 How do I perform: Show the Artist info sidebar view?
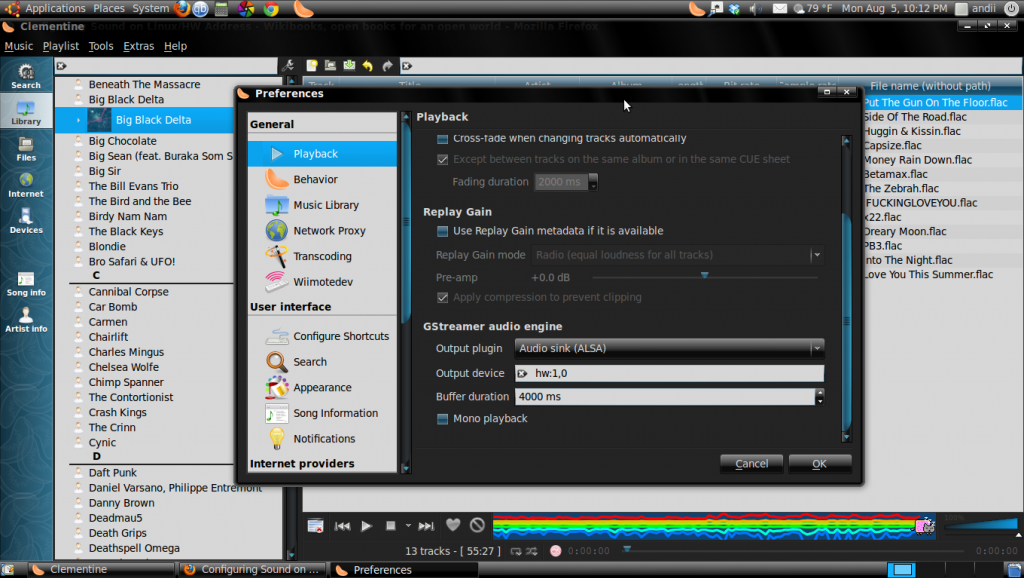[x=26, y=320]
